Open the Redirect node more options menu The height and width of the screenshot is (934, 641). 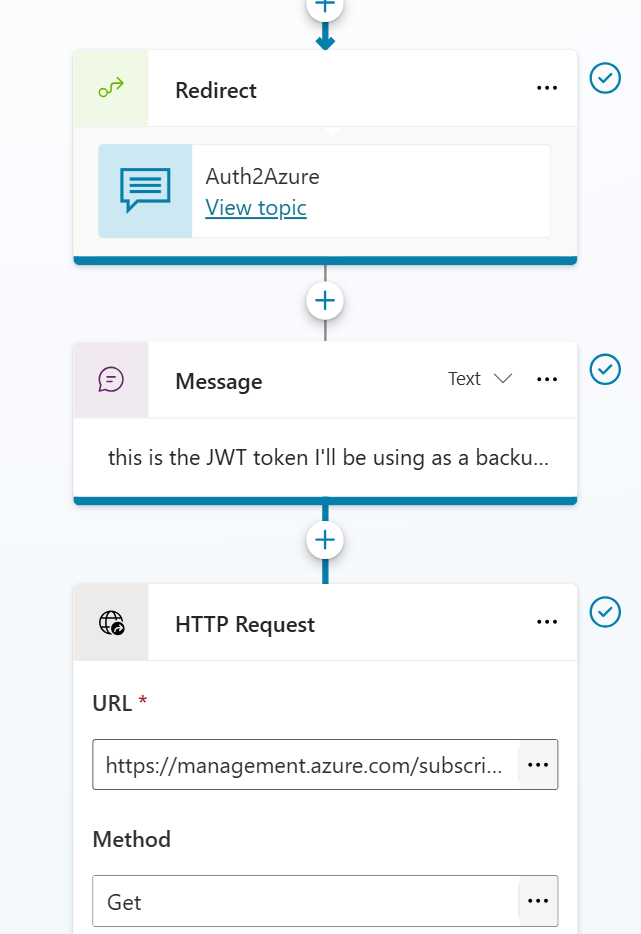[x=546, y=89]
